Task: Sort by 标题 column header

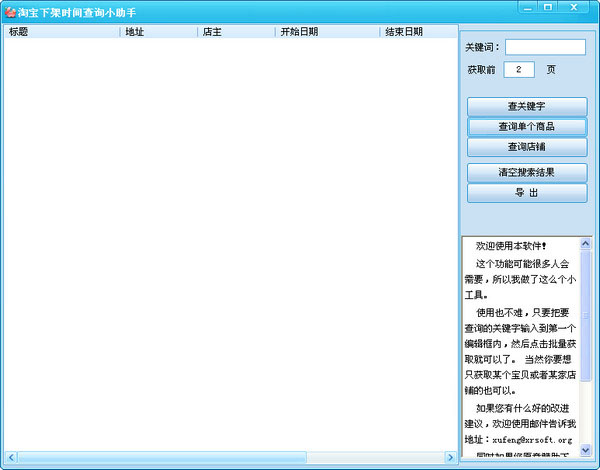Action: point(62,32)
